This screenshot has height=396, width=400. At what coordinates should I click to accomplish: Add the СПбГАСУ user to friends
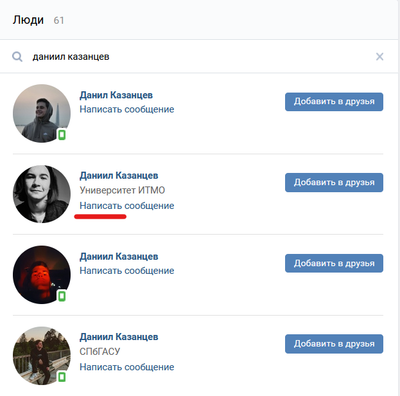(334, 344)
